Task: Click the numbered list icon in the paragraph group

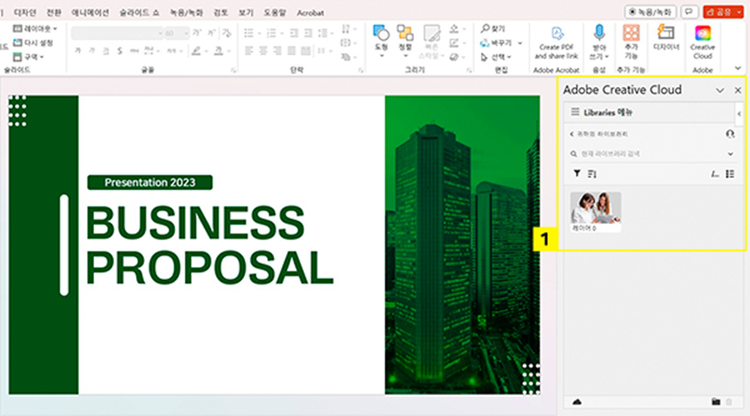Action: coord(271,33)
